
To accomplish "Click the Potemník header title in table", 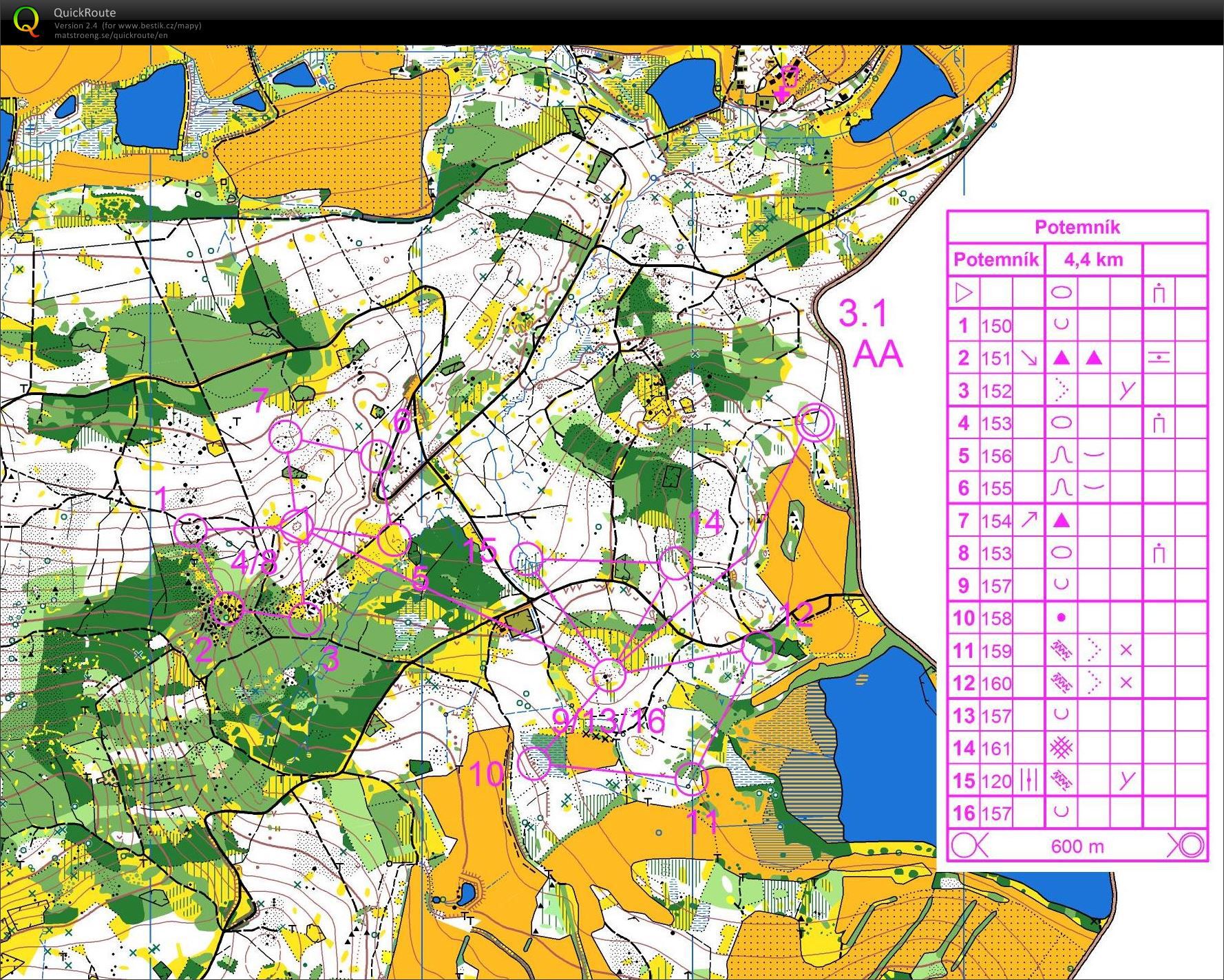I will click(1077, 227).
